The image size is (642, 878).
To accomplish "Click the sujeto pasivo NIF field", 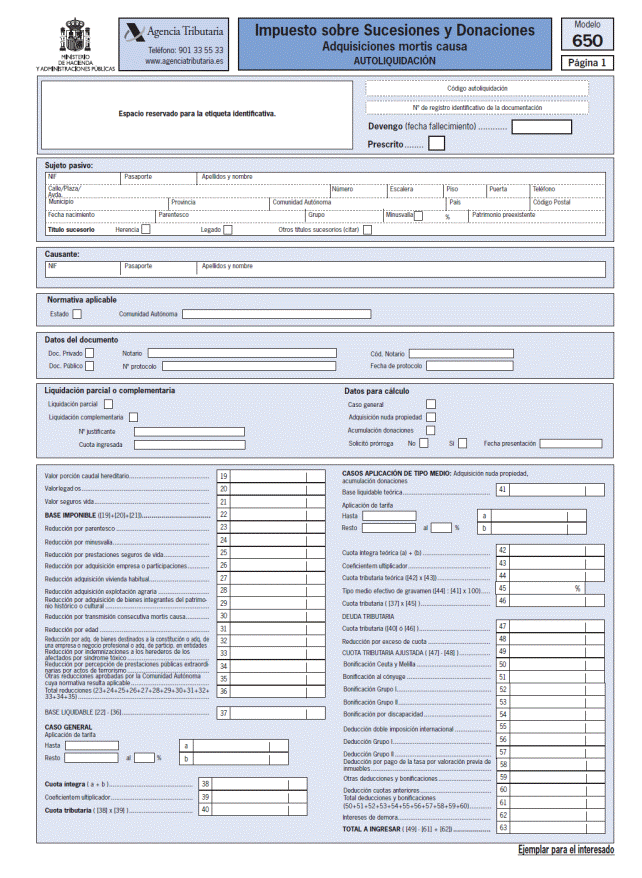I will coord(83,178).
